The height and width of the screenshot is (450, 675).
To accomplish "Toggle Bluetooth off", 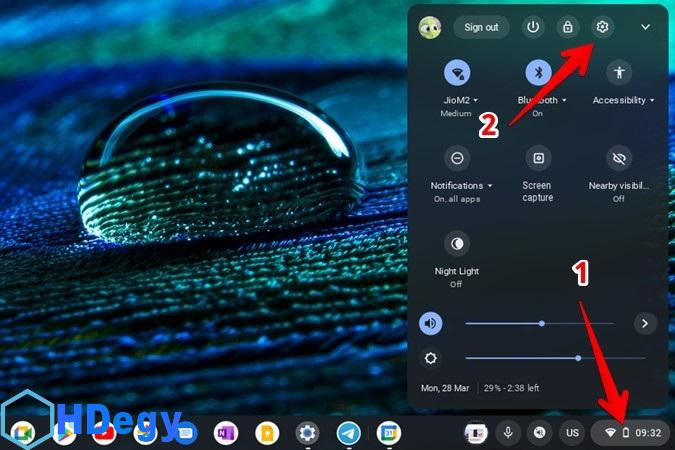I will (538, 73).
